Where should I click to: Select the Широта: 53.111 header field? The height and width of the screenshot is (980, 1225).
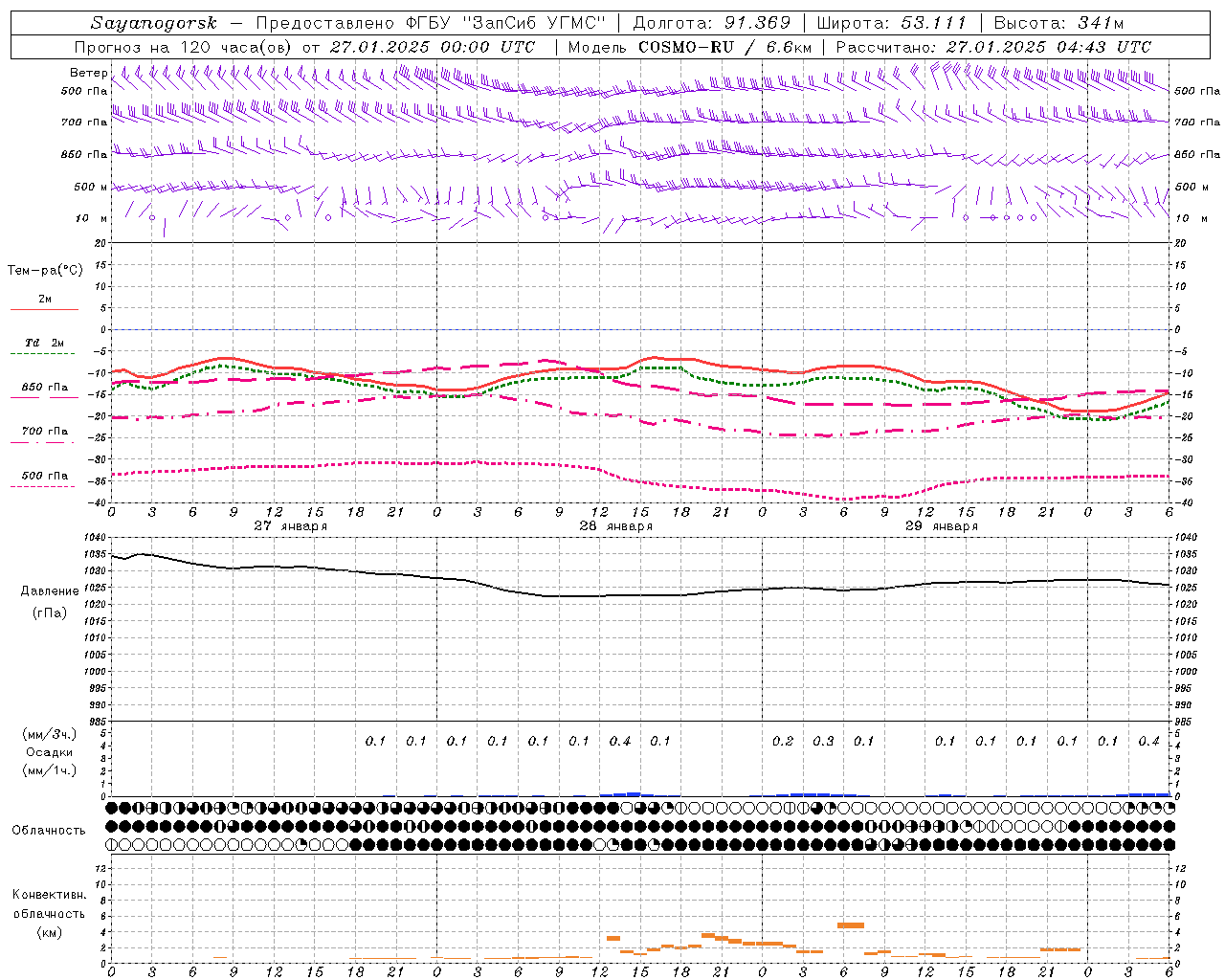point(891,23)
